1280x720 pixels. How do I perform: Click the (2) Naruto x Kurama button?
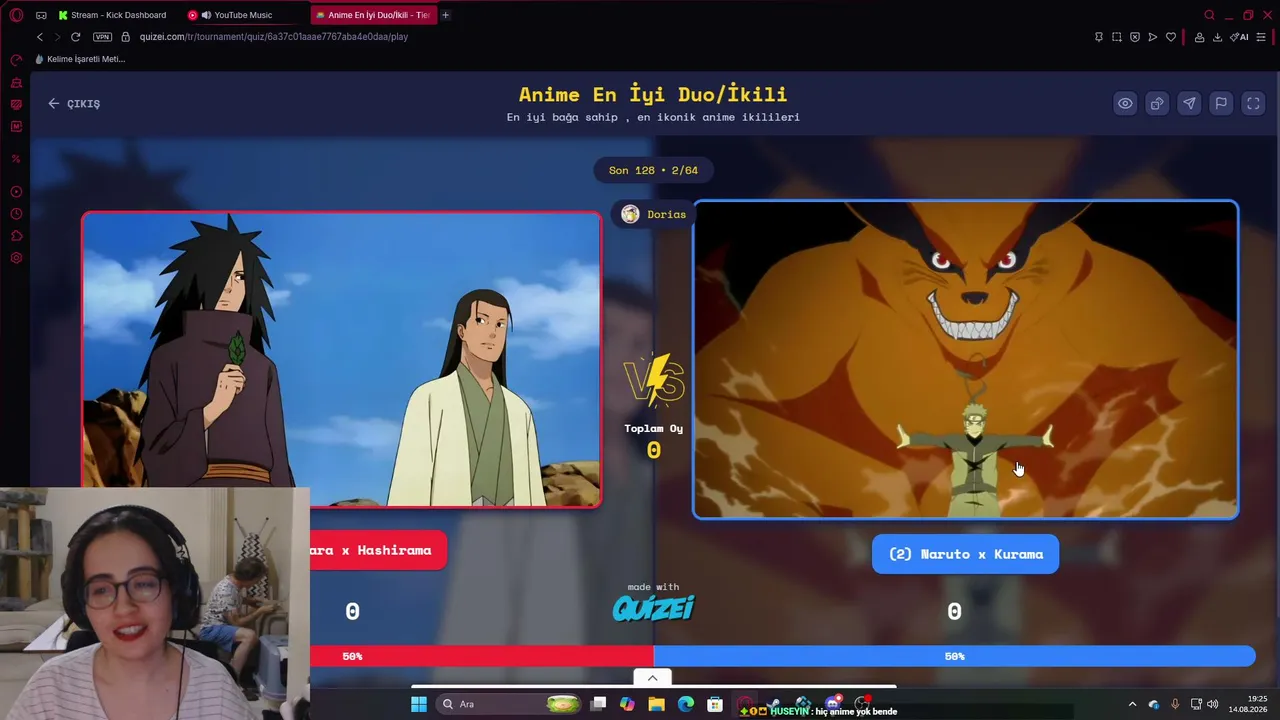(x=965, y=554)
